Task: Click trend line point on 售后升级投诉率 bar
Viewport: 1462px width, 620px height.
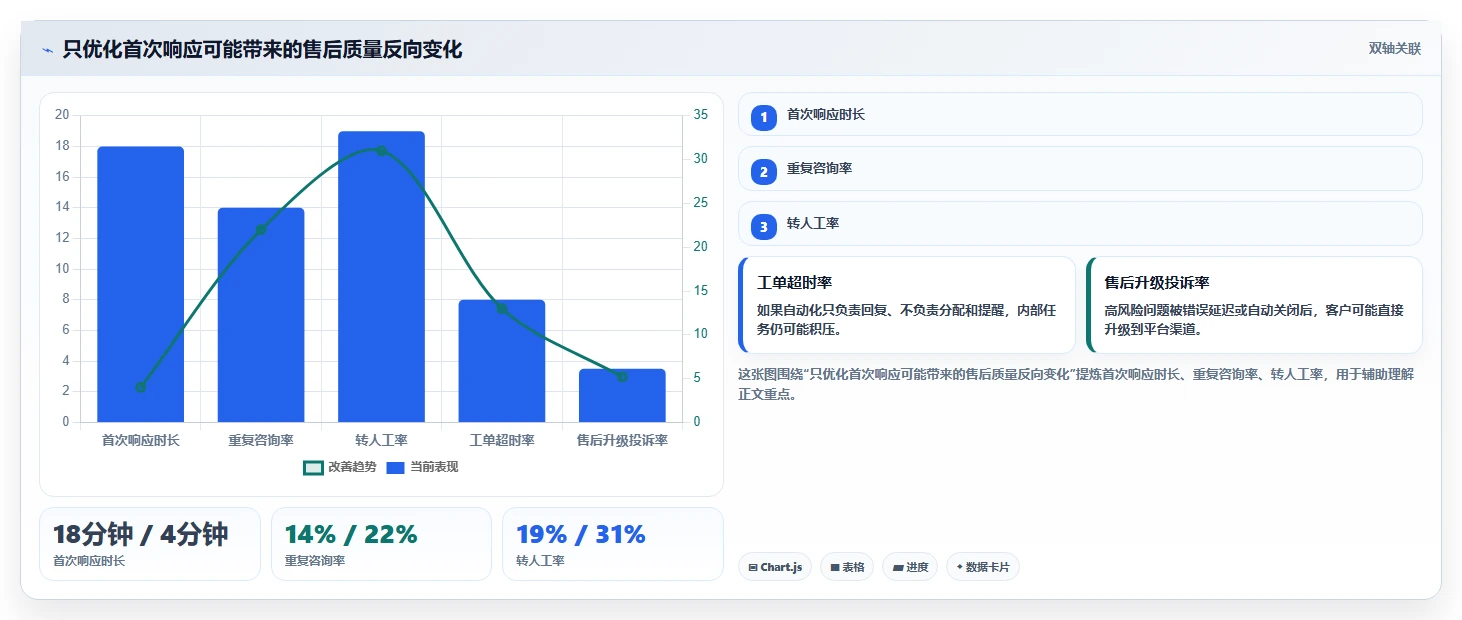Action: tap(622, 376)
